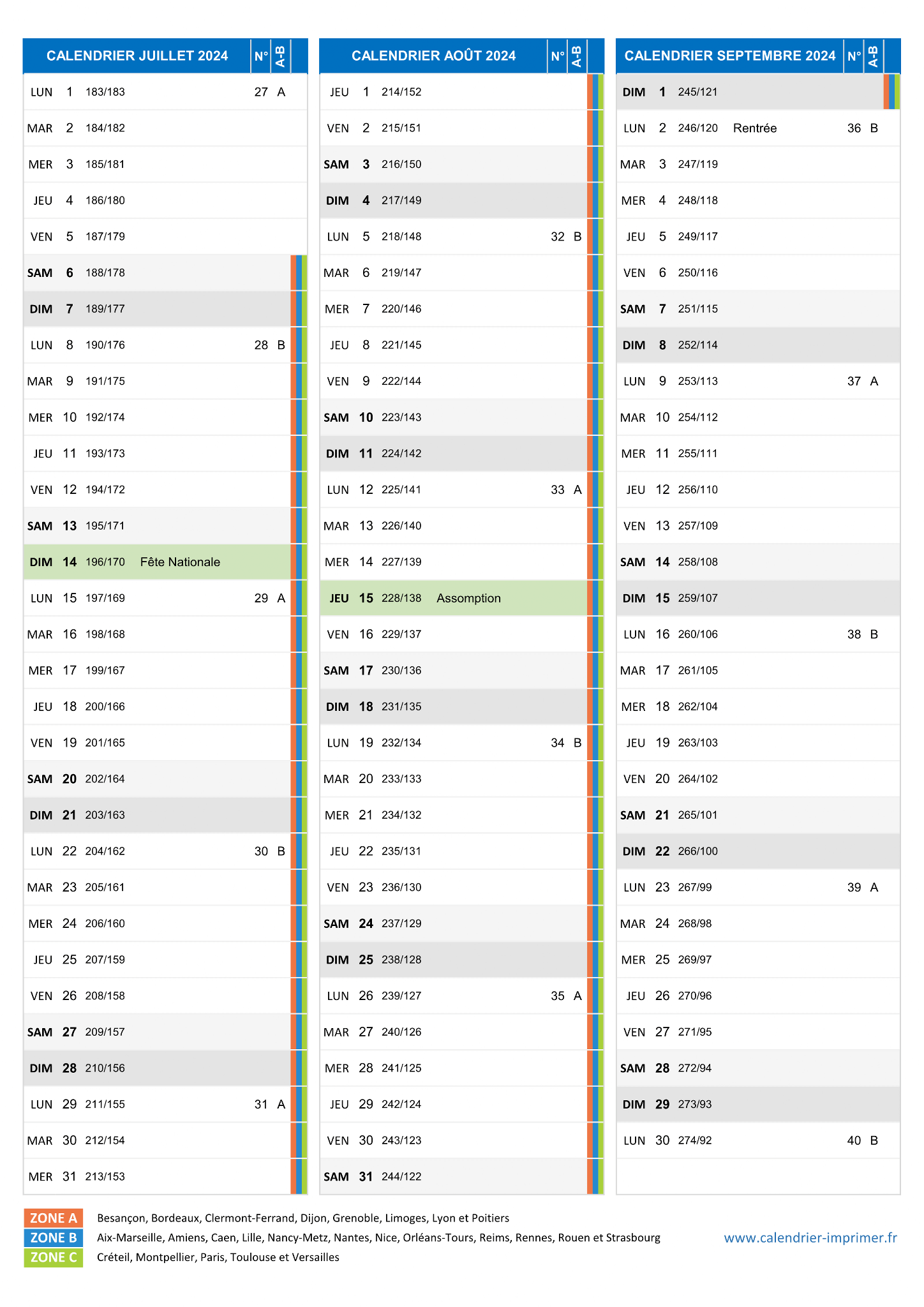
Task: Click the orange ZONE A legend label
Action: pos(54,1218)
